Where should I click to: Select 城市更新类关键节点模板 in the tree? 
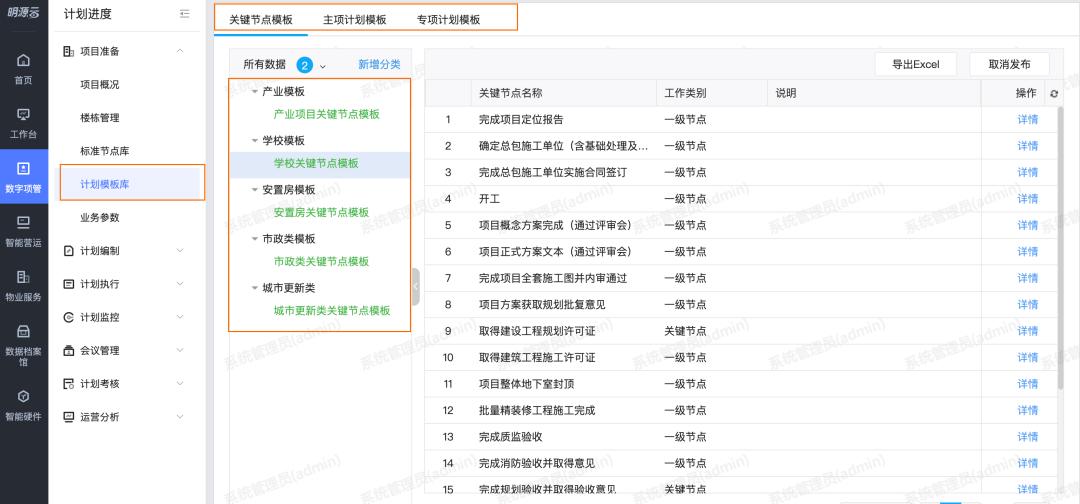pyautogui.click(x=331, y=310)
